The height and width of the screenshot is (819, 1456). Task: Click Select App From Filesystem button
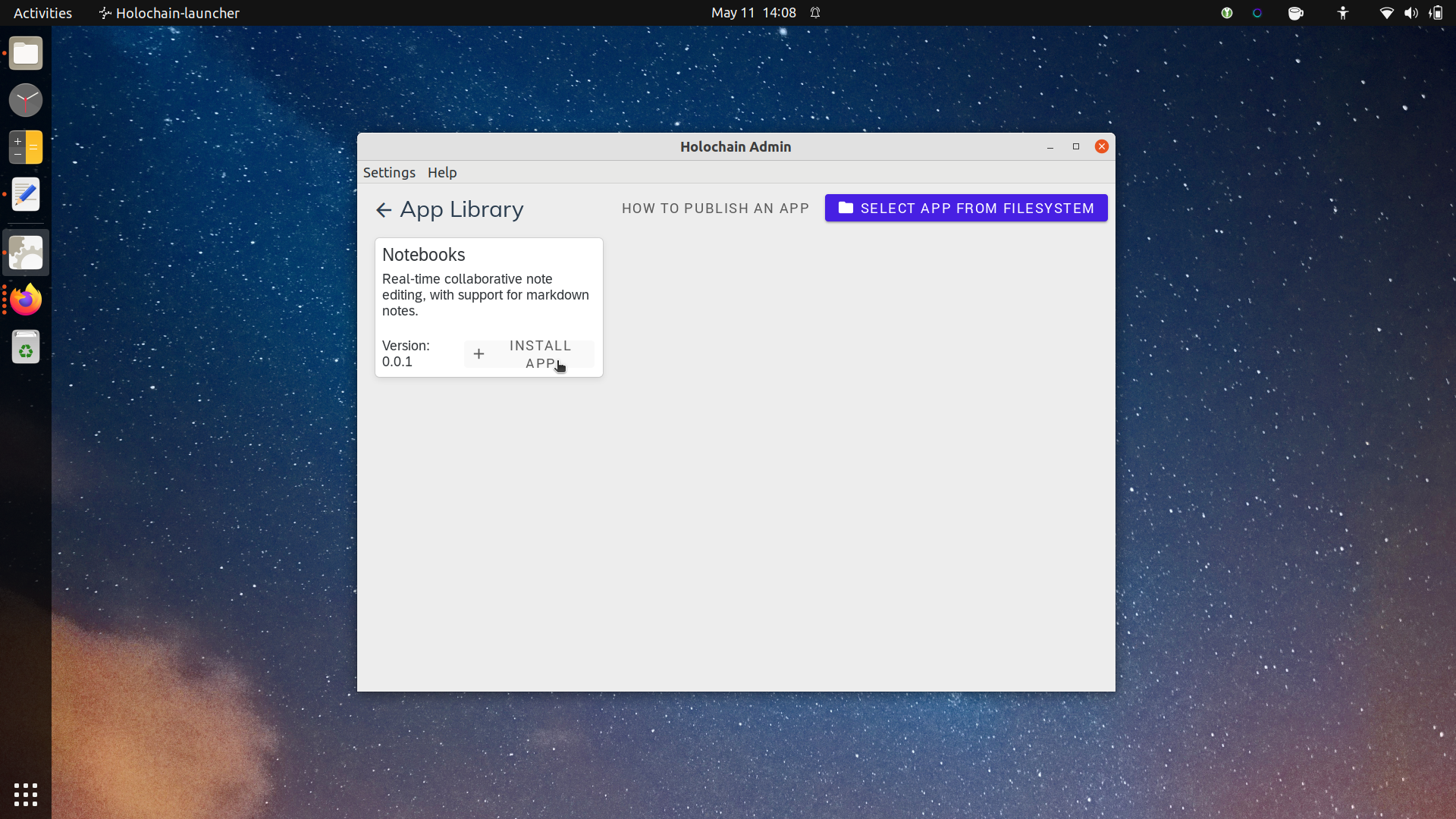[x=966, y=208]
